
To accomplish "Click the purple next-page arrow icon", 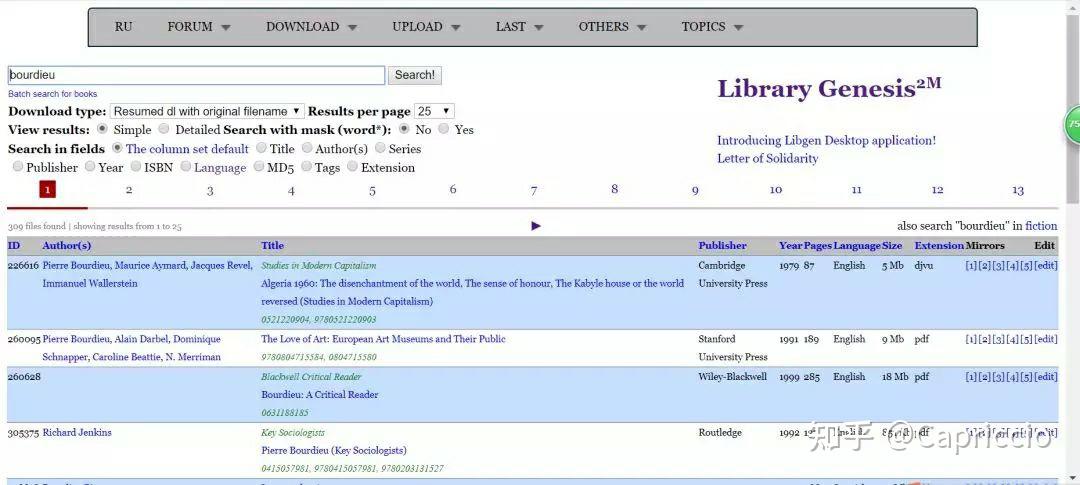I will 536,226.
